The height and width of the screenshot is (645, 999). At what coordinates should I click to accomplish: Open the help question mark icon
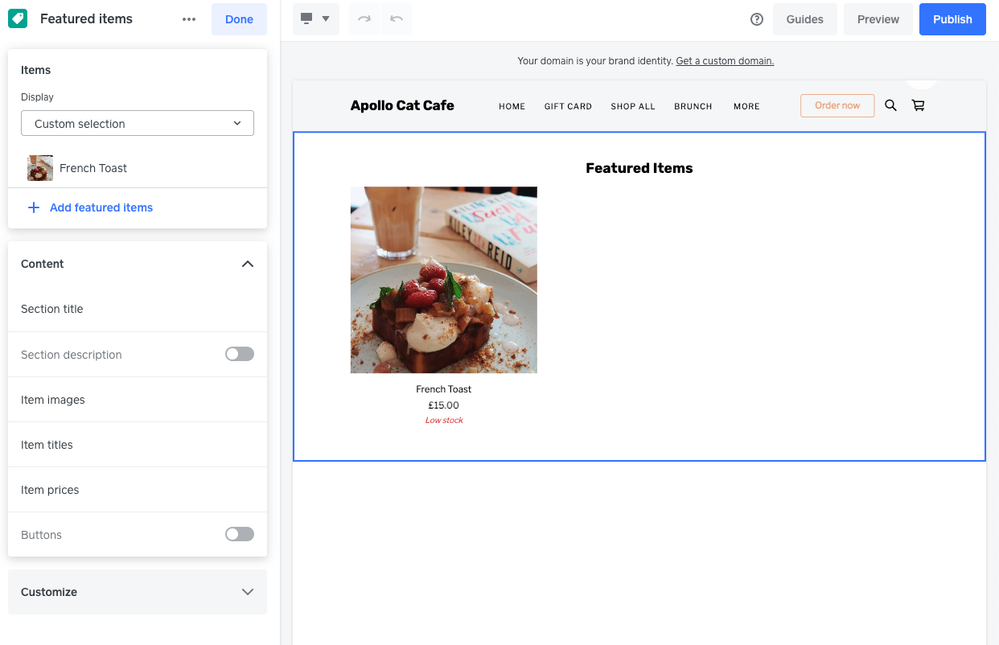[x=757, y=19]
